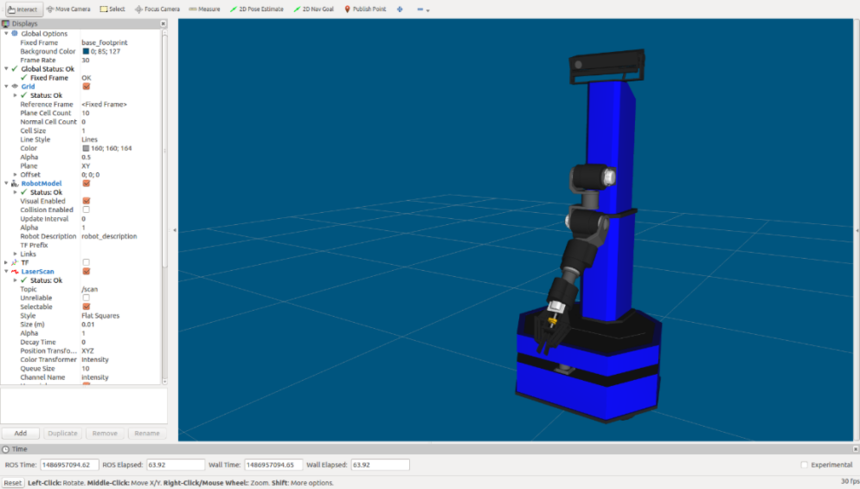Click the RobotModel Status Ok checkmark icon
Image resolution: width=860 pixels, height=489 pixels.
coord(24,192)
